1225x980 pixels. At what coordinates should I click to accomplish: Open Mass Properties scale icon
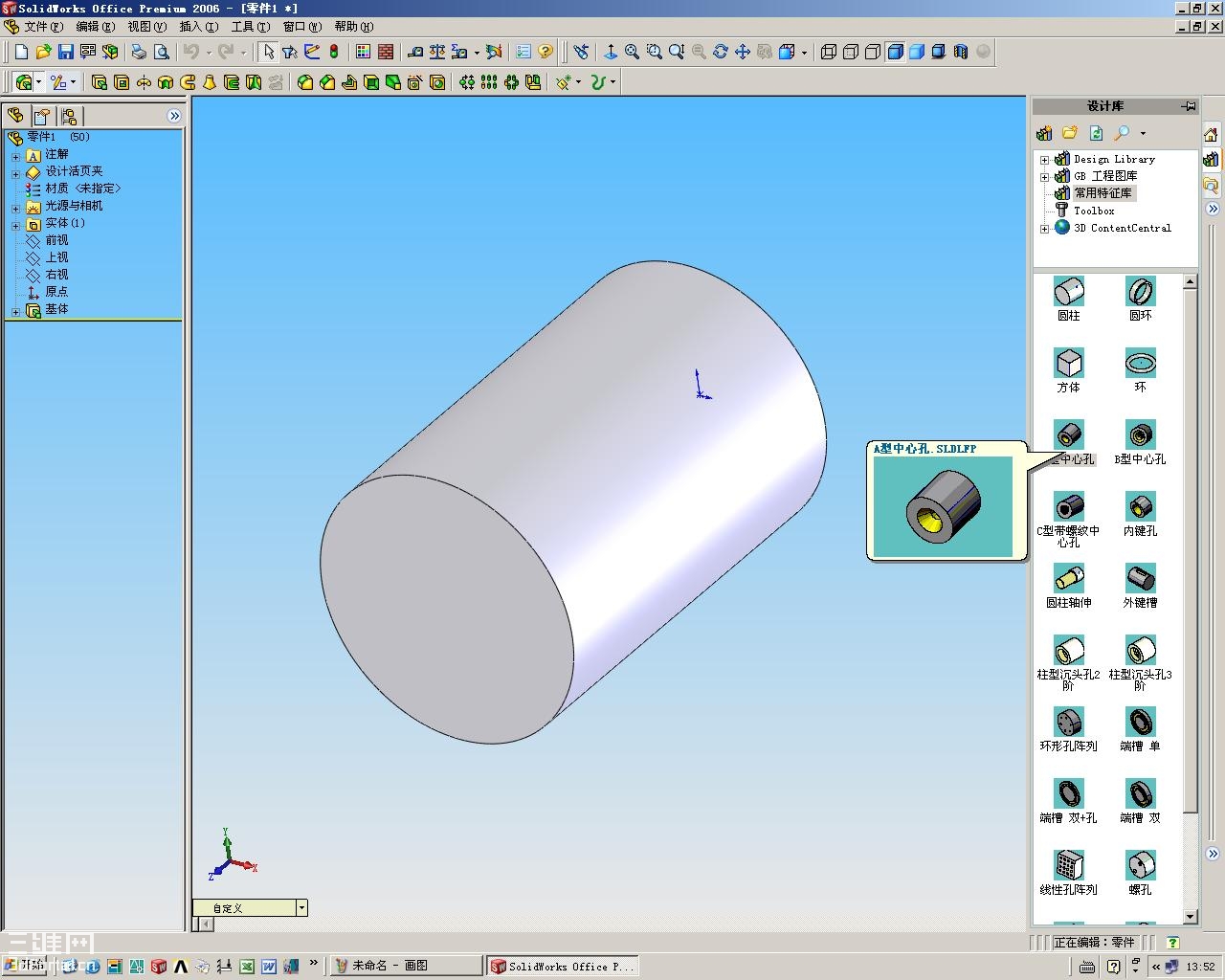coord(437,52)
